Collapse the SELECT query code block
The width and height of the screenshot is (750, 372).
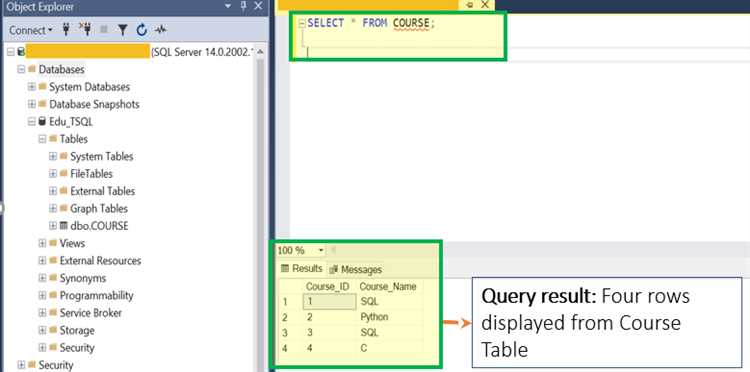(x=302, y=23)
